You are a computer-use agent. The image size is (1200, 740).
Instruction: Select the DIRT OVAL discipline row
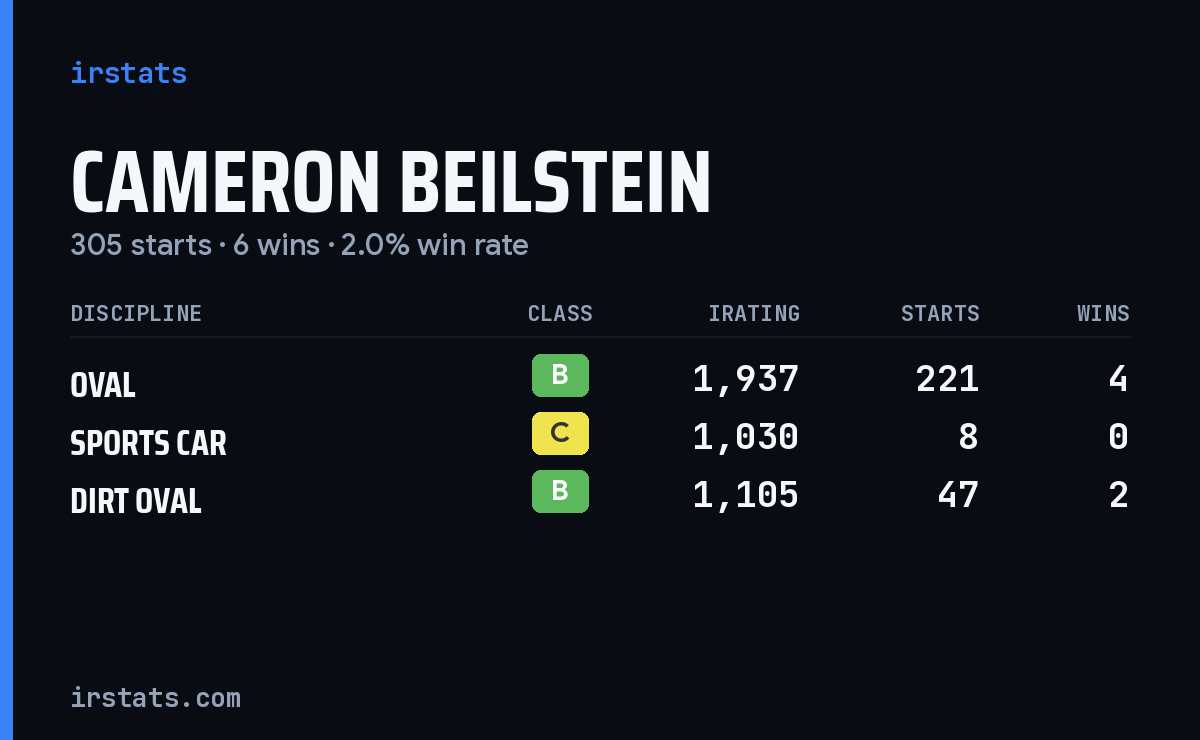pos(600,496)
